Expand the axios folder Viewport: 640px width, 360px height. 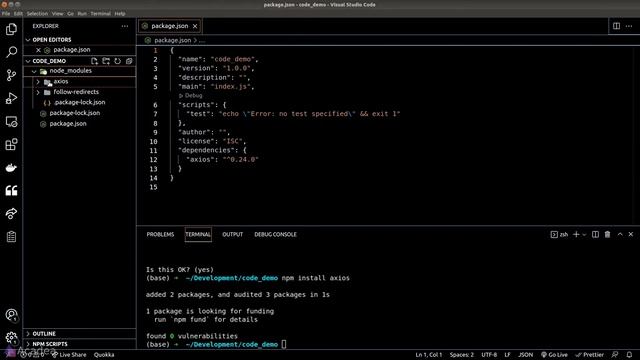38,82
